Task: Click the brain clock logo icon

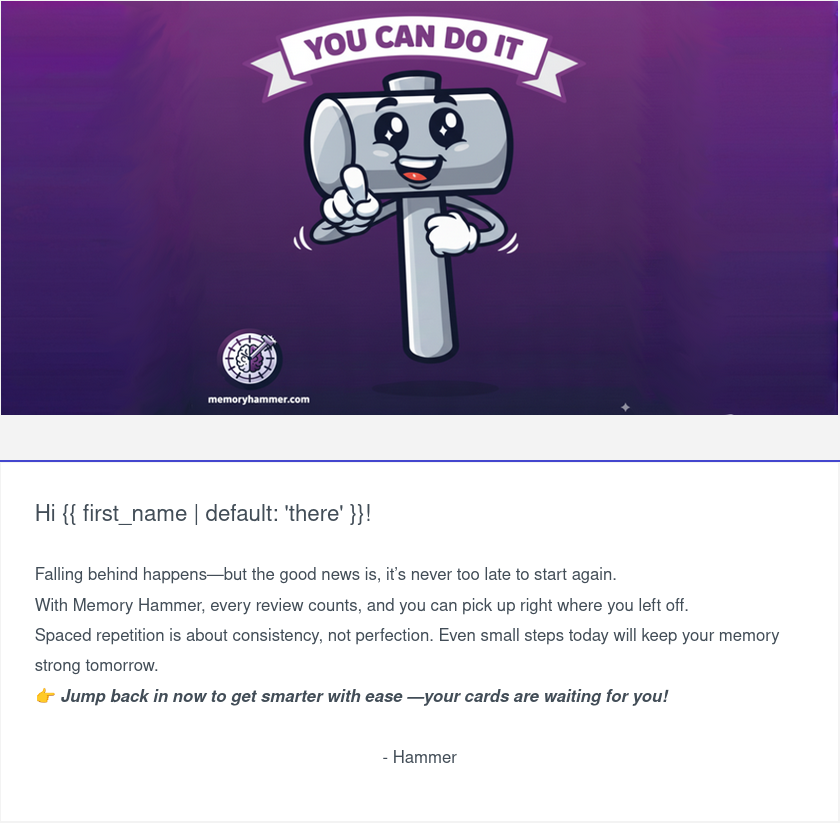Action: point(250,358)
